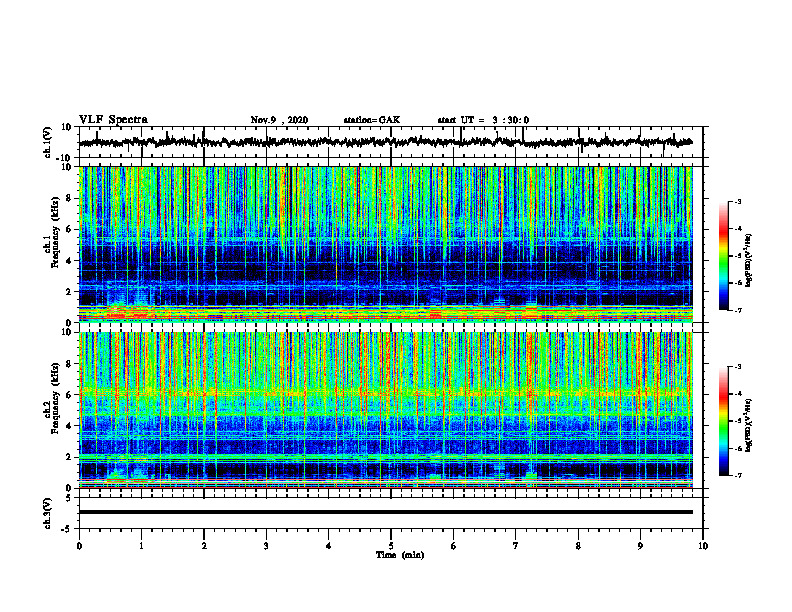Click the '-7' bottom label of ch.2 colorbar
The width and height of the screenshot is (792, 612).
[x=738, y=476]
